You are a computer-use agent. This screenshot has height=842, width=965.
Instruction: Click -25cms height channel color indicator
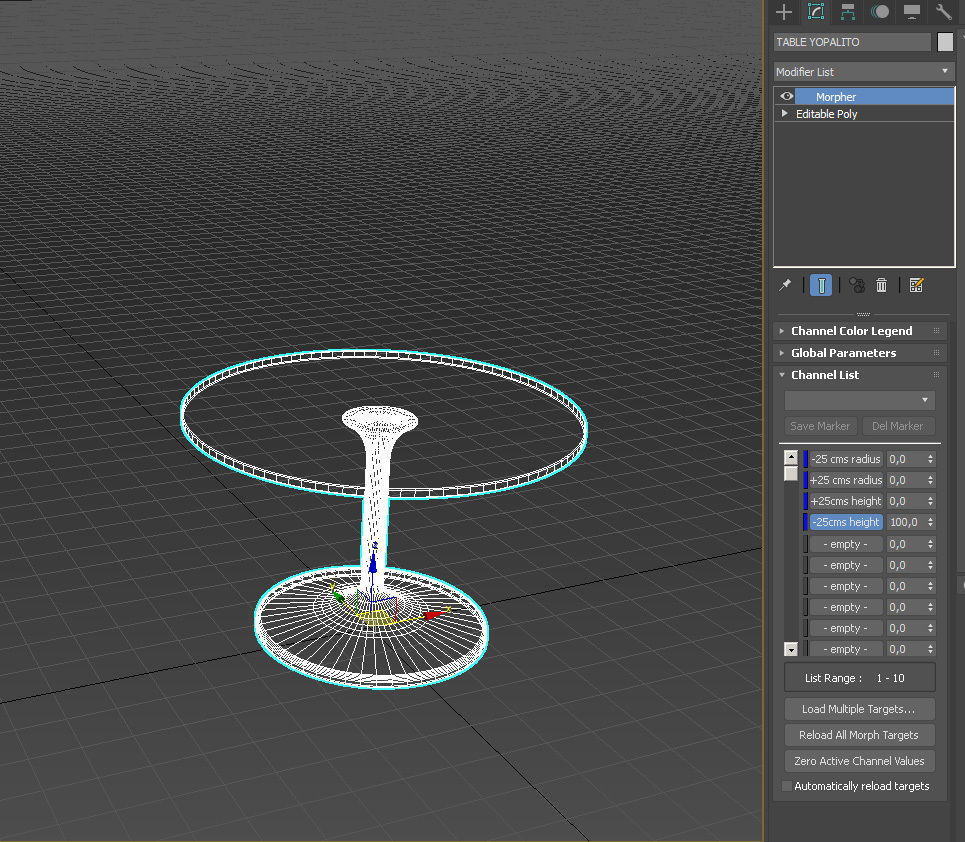805,522
